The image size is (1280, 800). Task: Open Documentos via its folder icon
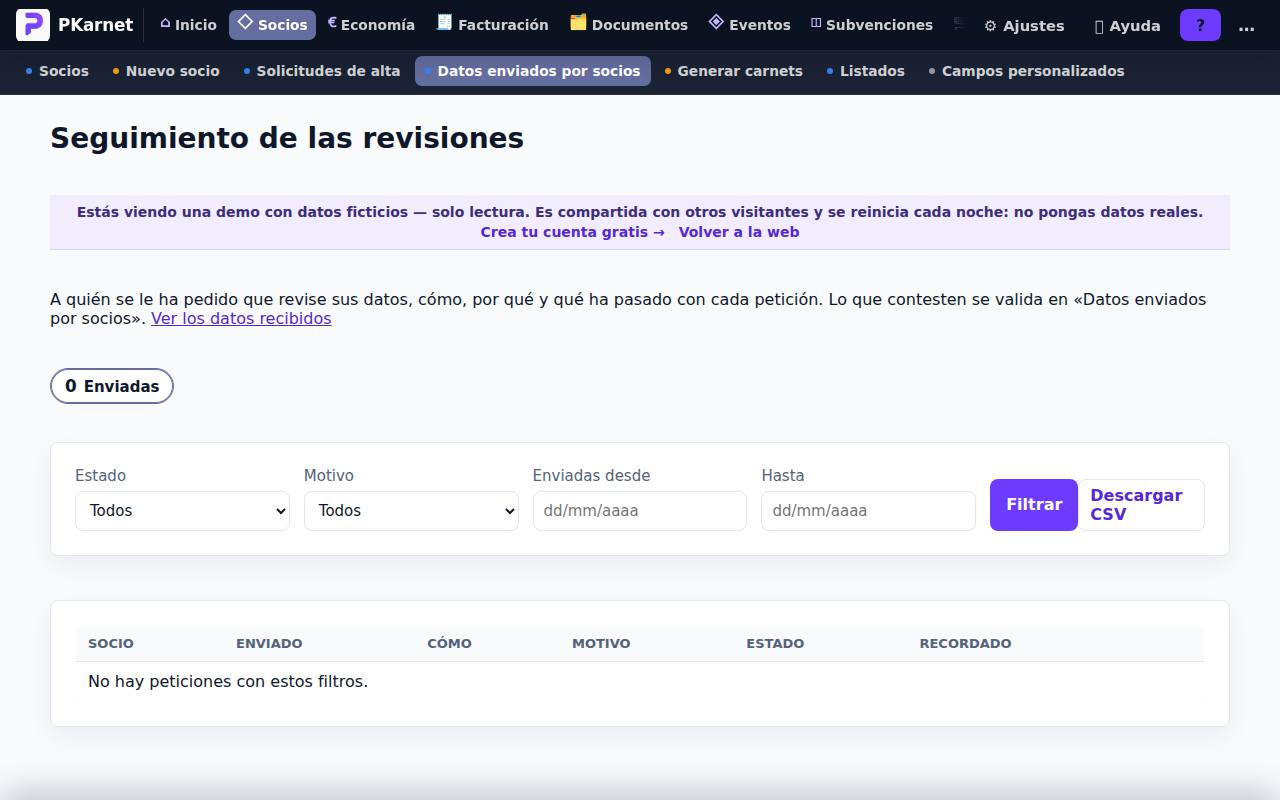tap(578, 23)
